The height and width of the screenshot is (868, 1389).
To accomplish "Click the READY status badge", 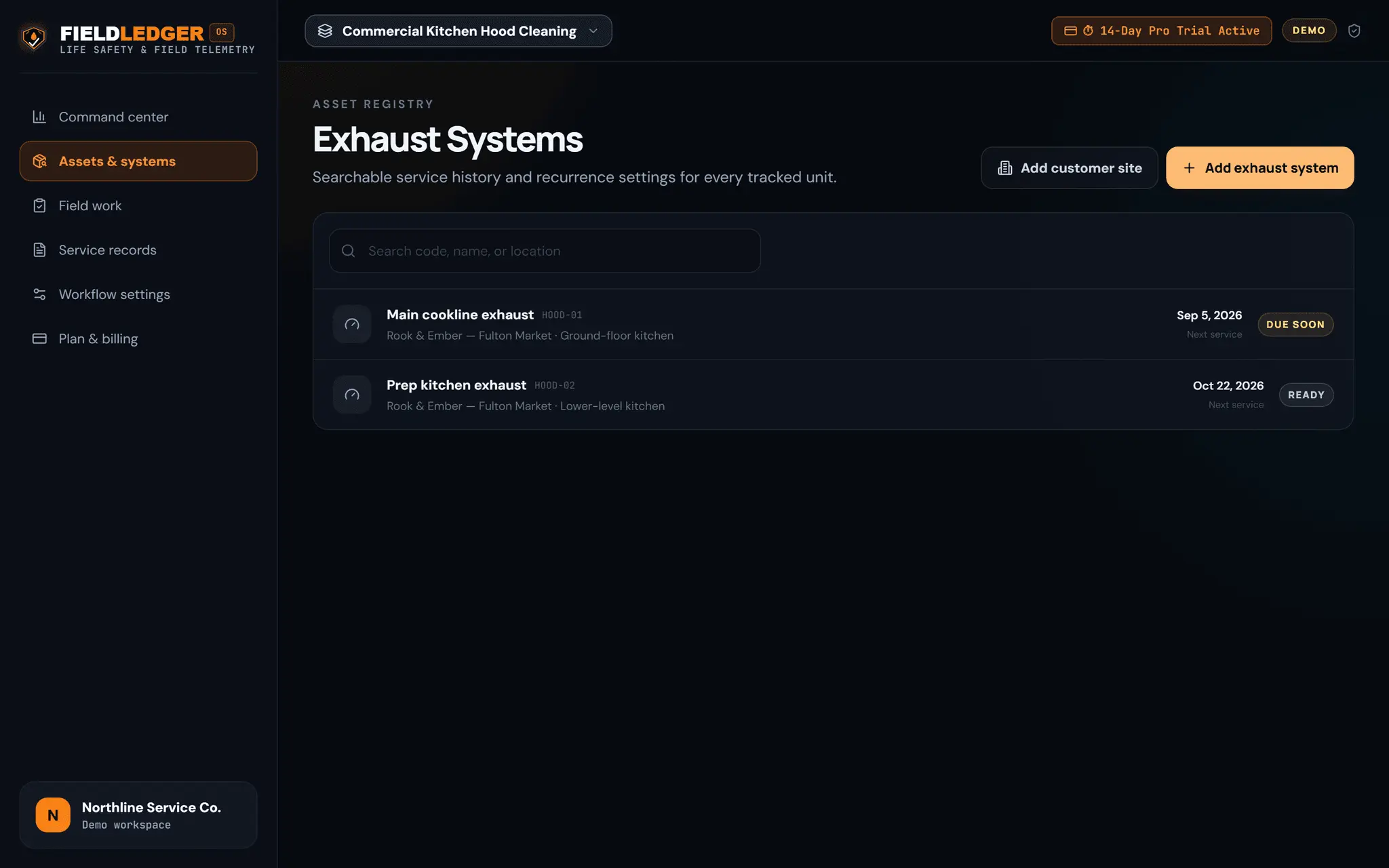I will [x=1306, y=395].
